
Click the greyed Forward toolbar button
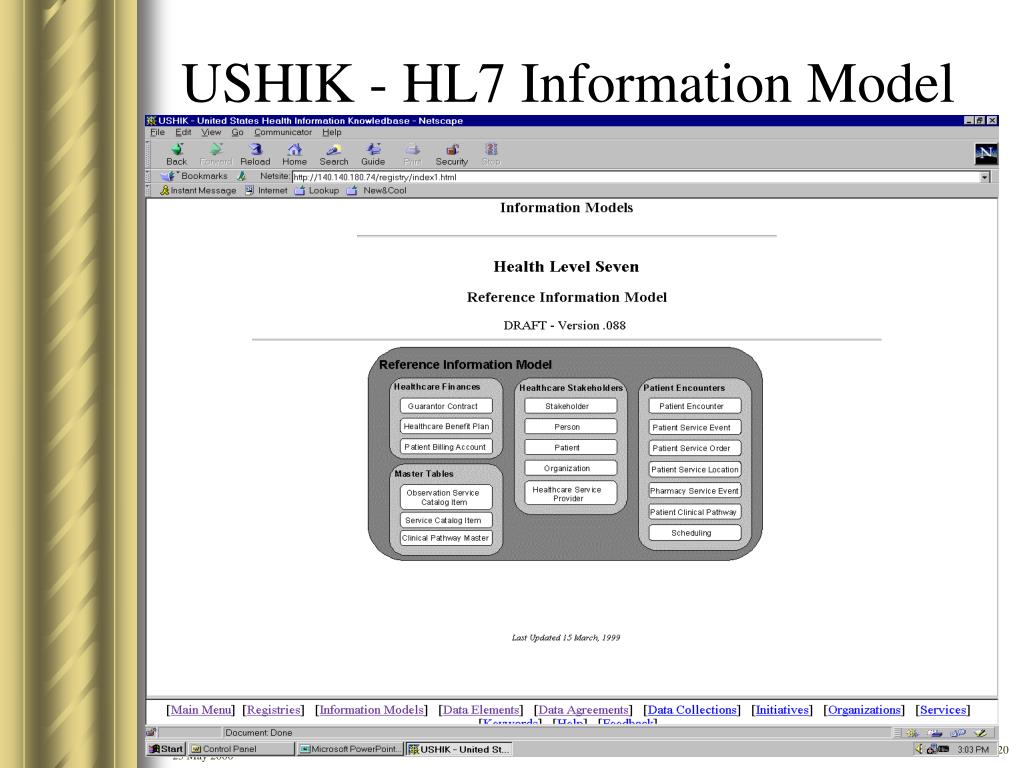point(216,155)
